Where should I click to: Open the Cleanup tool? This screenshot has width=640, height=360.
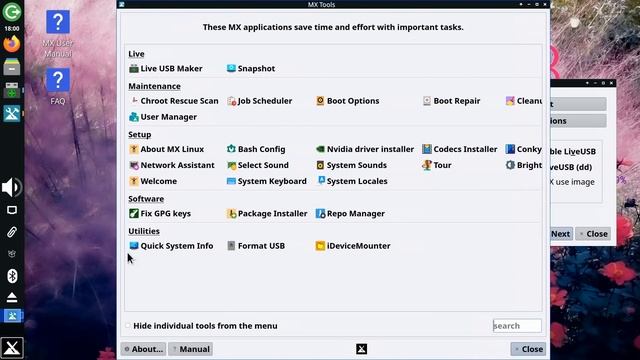[524, 101]
